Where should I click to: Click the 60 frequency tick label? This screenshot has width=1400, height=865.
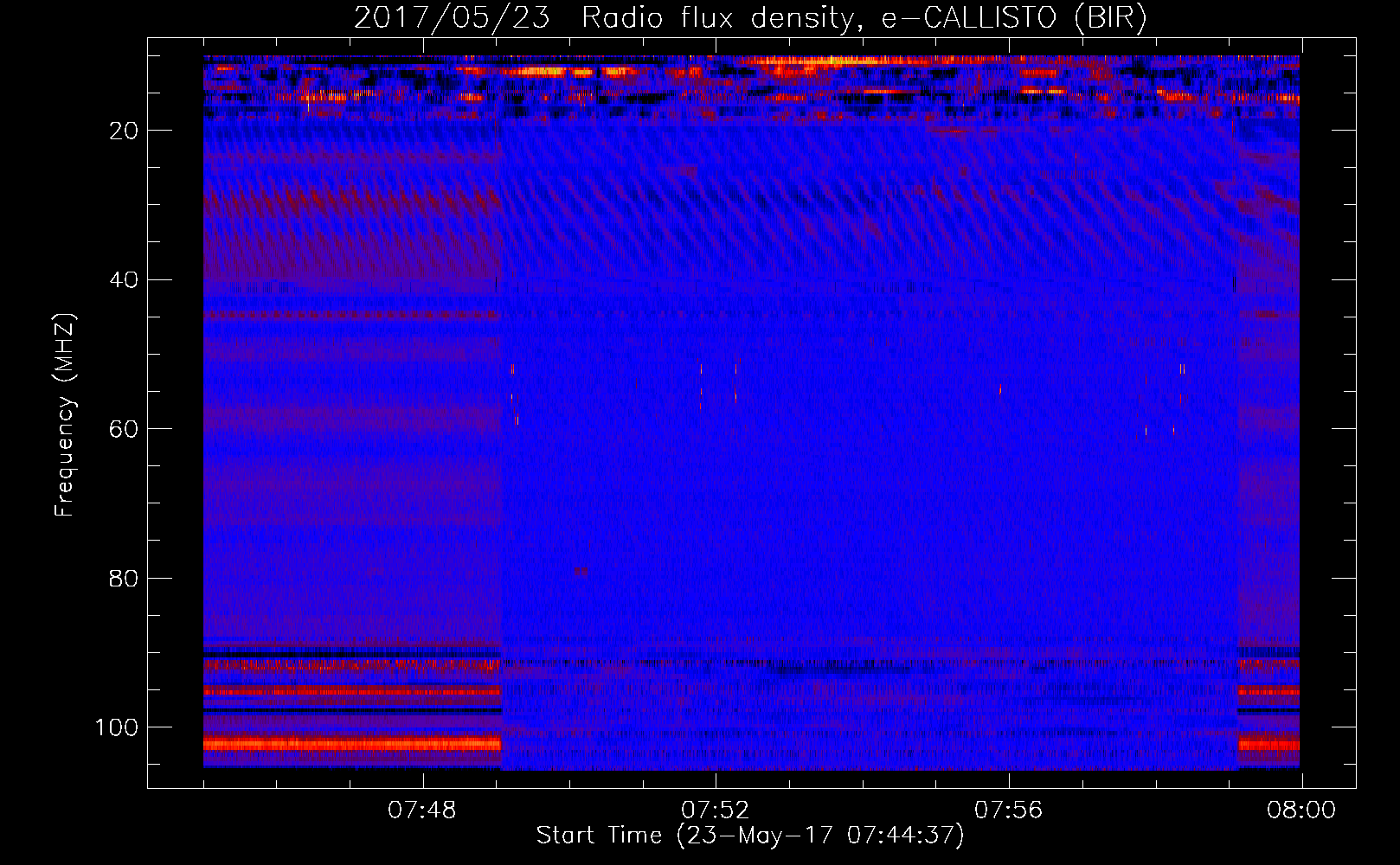click(x=124, y=429)
